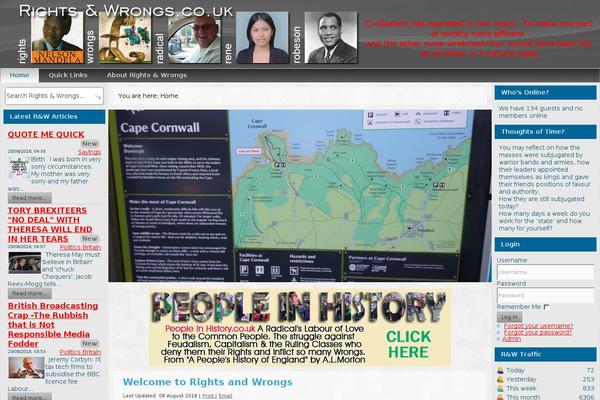This screenshot has height=400, width=600.
Task: Open the Sayings category link
Action: (90, 152)
